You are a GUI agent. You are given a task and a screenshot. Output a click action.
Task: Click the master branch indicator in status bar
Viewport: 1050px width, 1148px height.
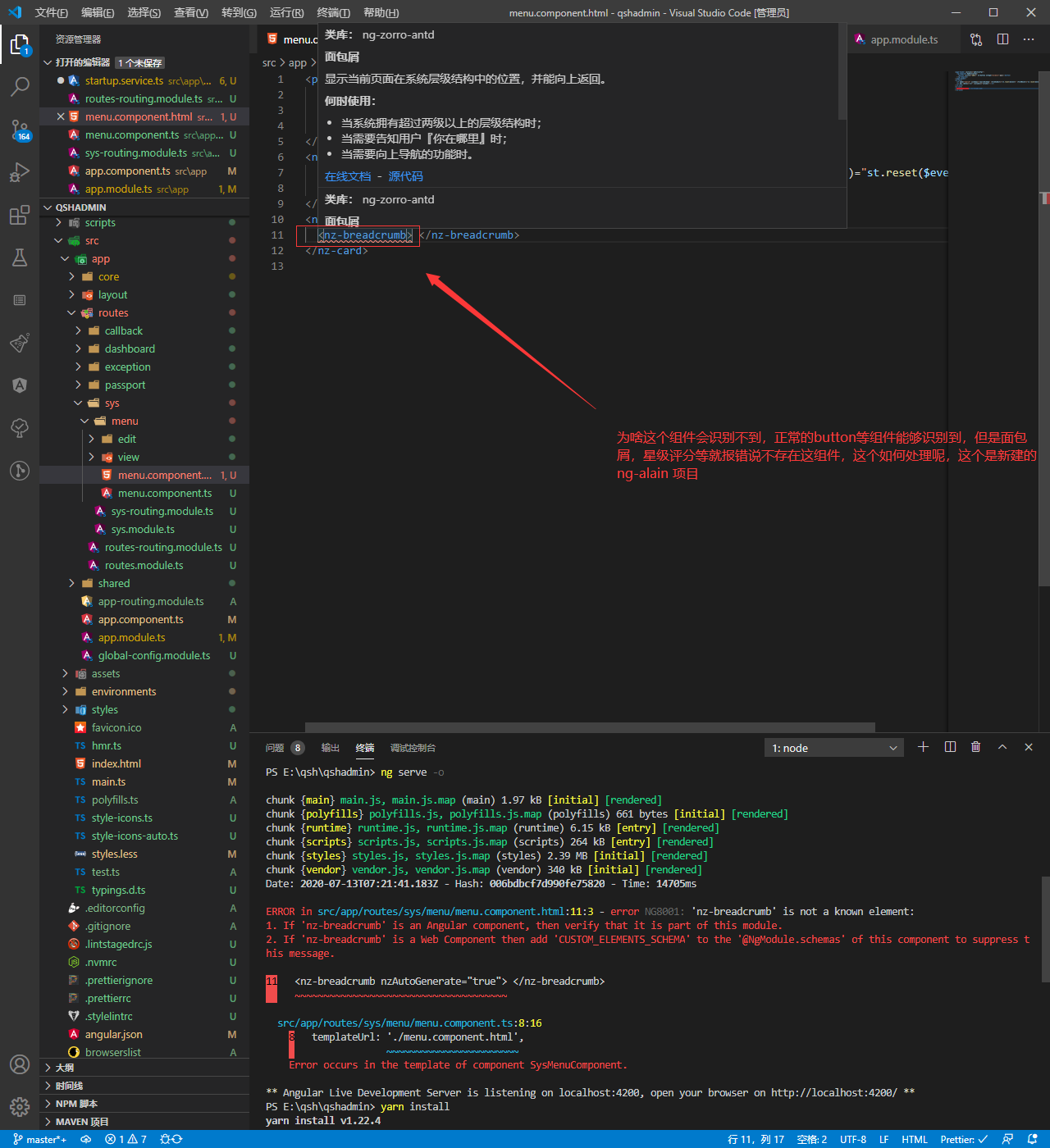pos(39,1139)
